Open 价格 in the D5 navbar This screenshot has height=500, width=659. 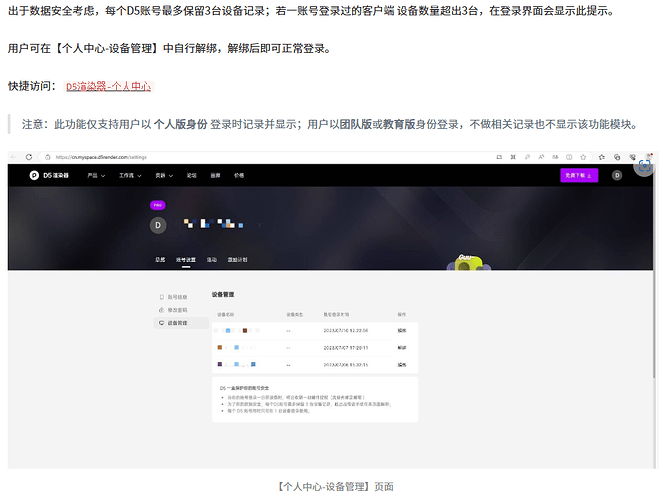tap(239, 176)
